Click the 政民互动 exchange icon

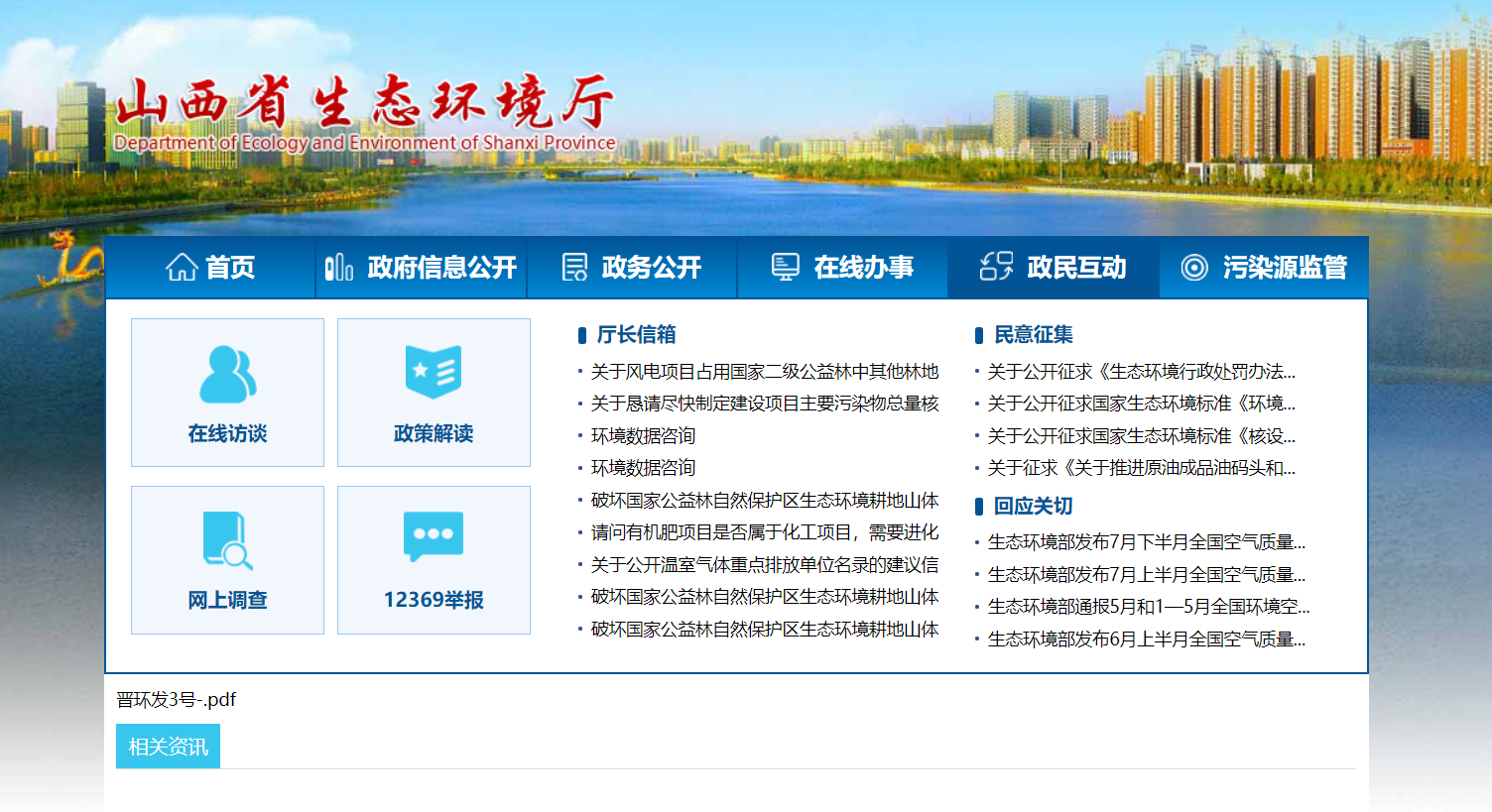[996, 267]
